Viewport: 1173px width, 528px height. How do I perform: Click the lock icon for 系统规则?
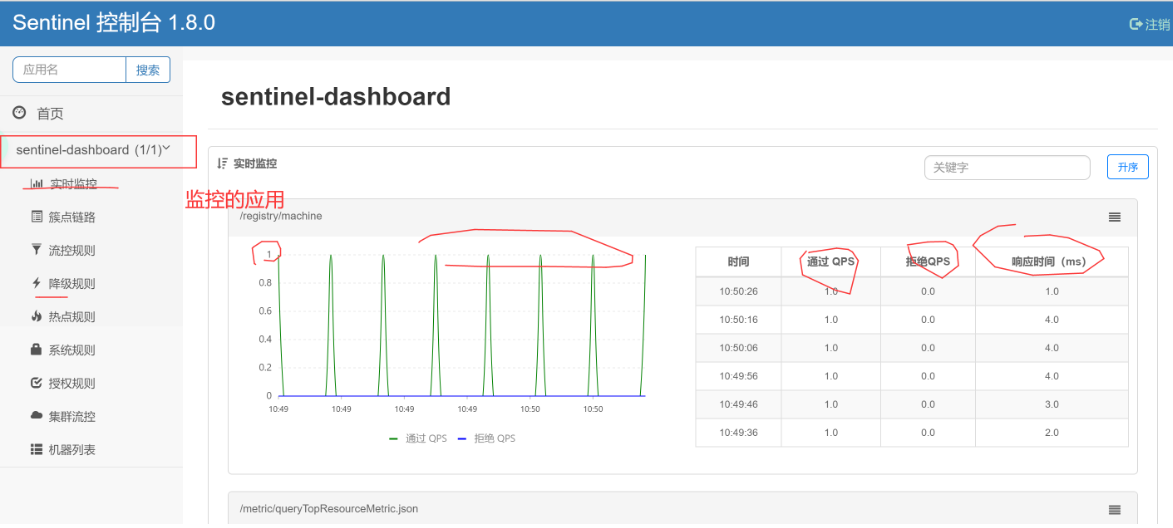click(37, 349)
